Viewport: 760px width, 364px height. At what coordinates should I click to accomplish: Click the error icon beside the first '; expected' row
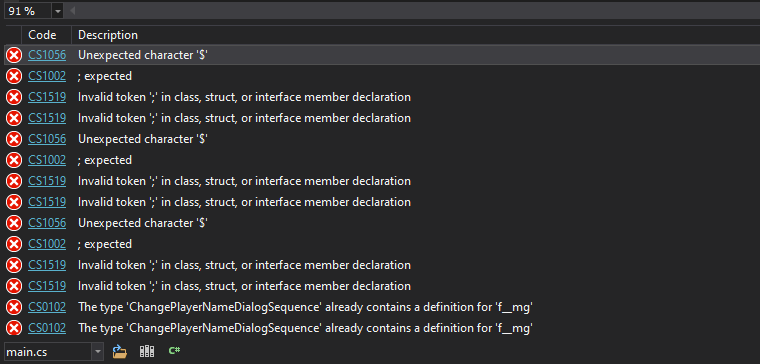tap(14, 76)
